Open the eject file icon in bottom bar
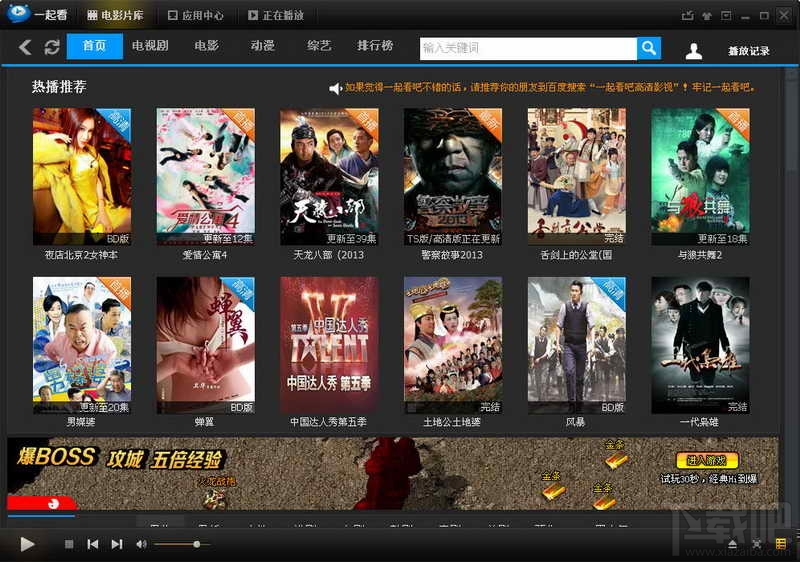This screenshot has height=562, width=800. 733,544
